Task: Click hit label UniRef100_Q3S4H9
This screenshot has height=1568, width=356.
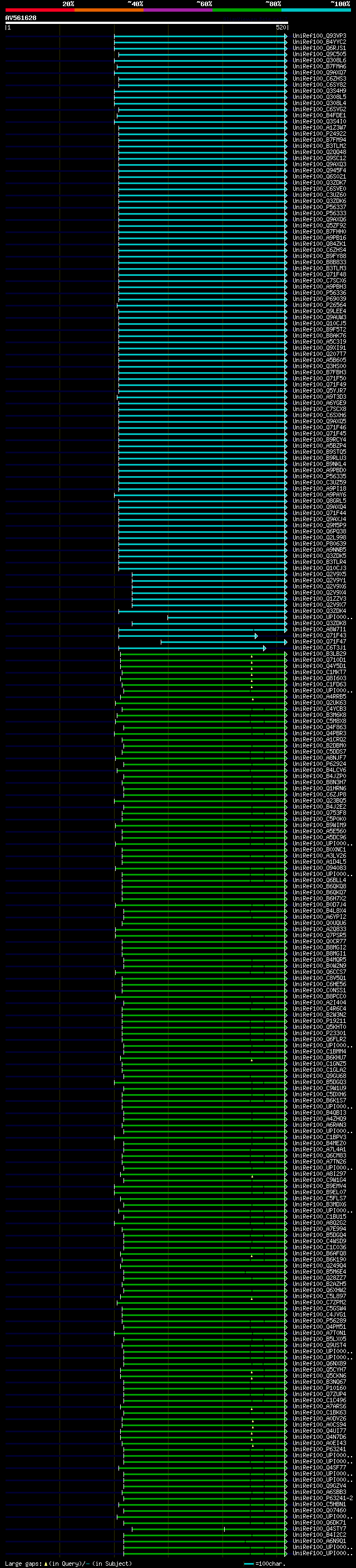Action: (x=319, y=91)
